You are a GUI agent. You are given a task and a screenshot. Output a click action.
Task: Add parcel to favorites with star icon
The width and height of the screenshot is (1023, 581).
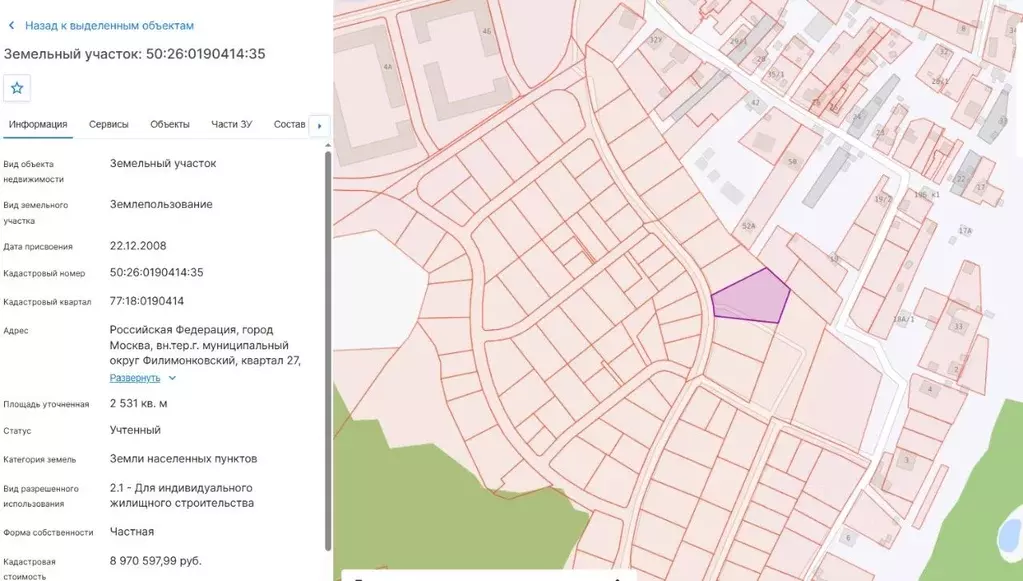(17, 88)
